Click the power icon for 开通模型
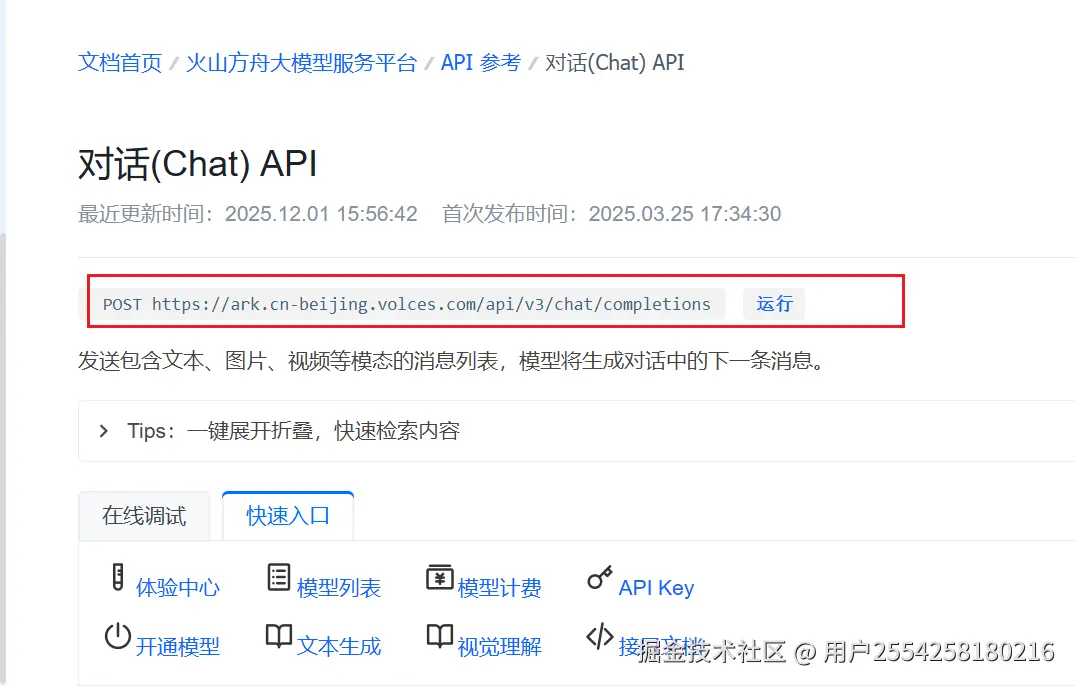Viewport: 1075px width, 686px height. point(118,636)
